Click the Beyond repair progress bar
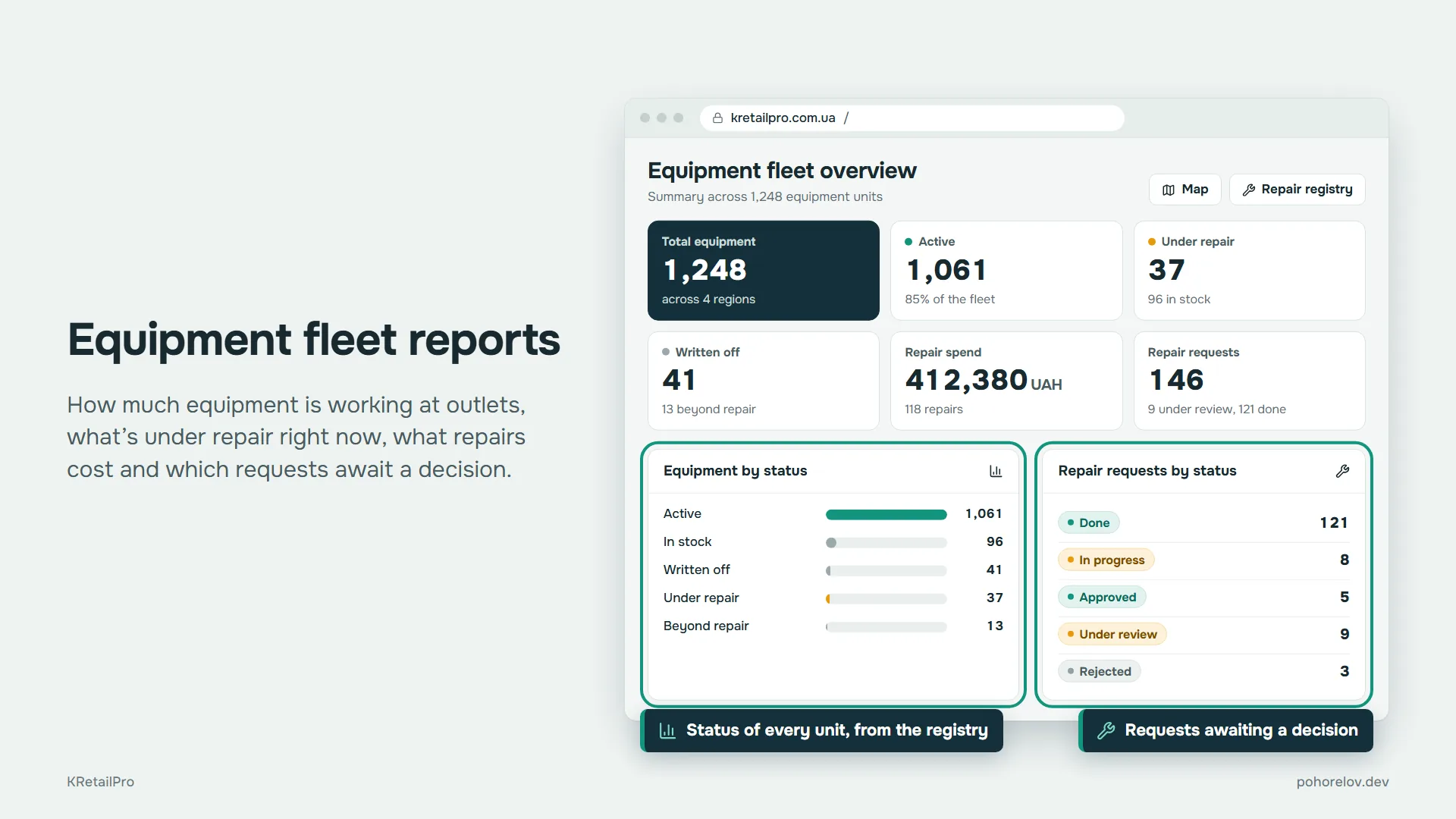Screen dimensions: 1456x819 886,627
